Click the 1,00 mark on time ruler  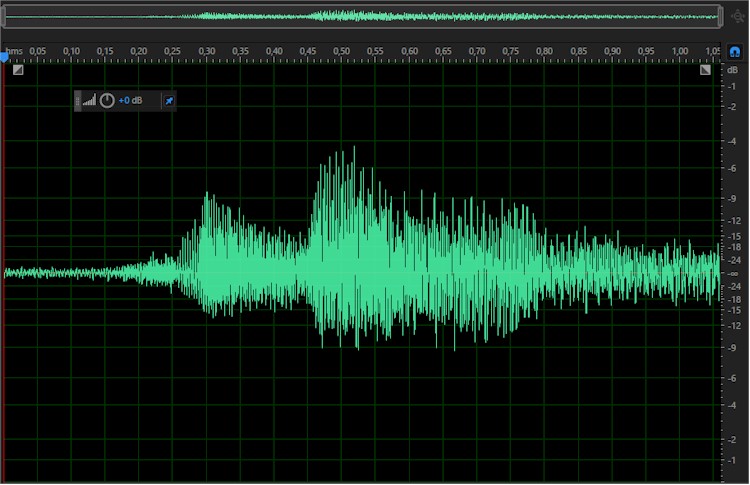click(x=680, y=51)
